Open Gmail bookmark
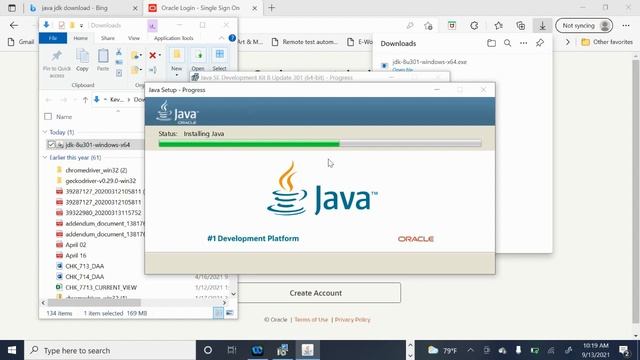Image resolution: width=640 pixels, height=360 pixels. pyautogui.click(x=21, y=42)
